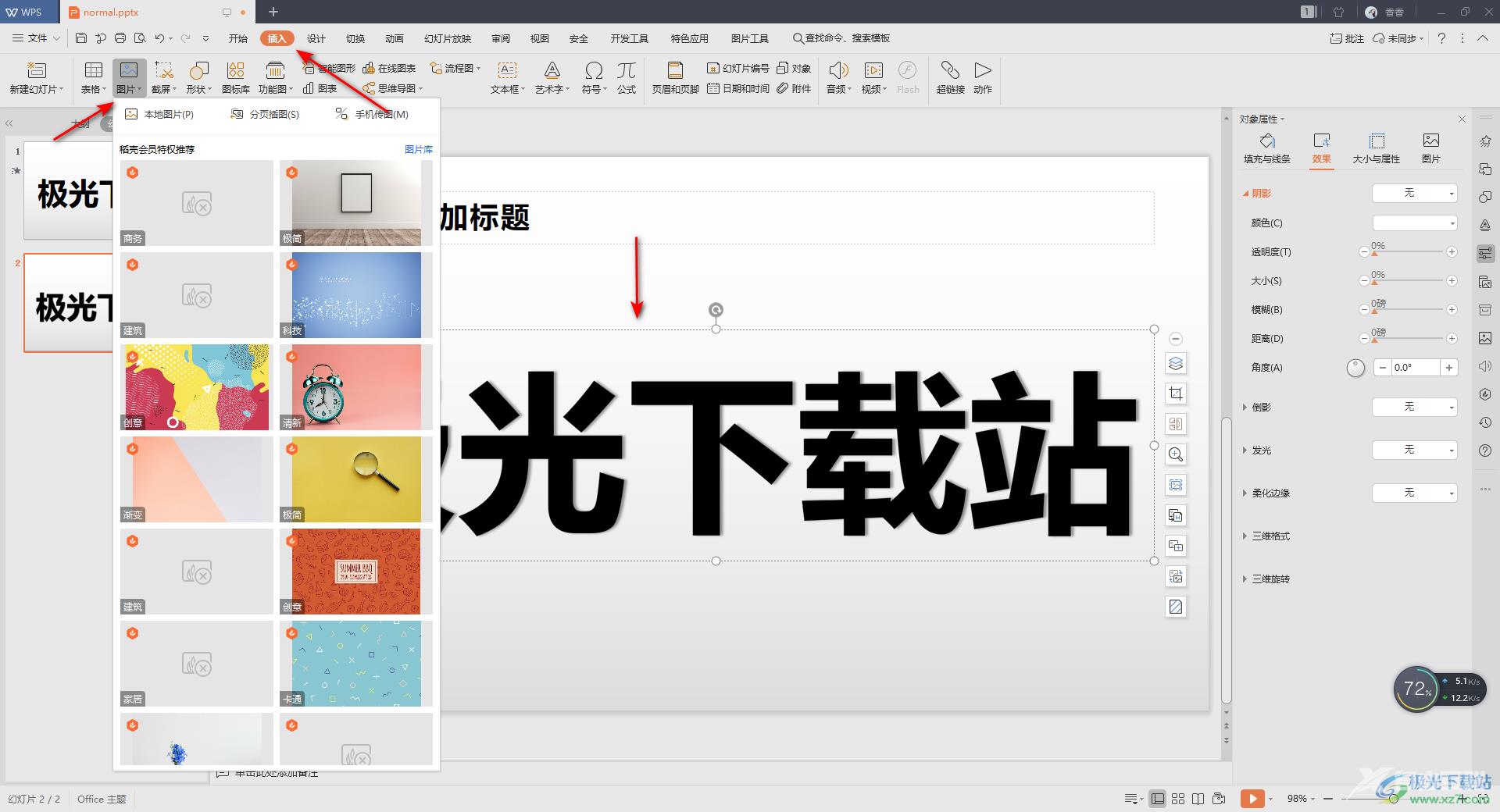This screenshot has height=812, width=1500.
Task: Open the Design (设计) ribbon tab
Action: (316, 38)
